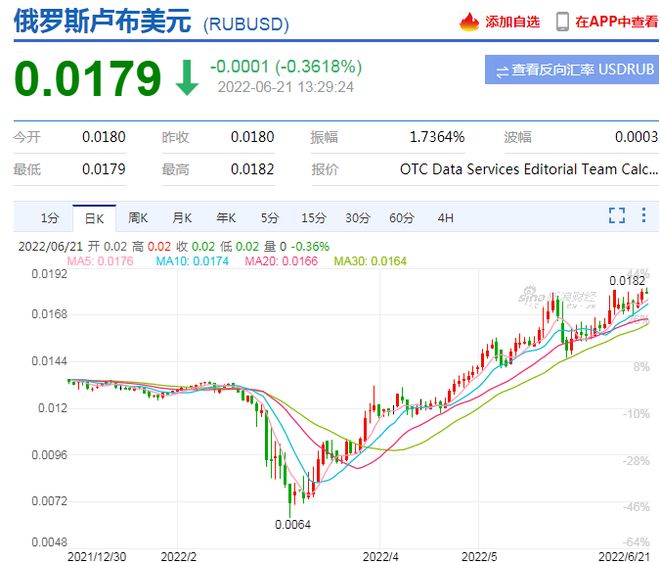Click 查看反向汇率 USDRUB button
The height and width of the screenshot is (563, 660).
point(572,69)
